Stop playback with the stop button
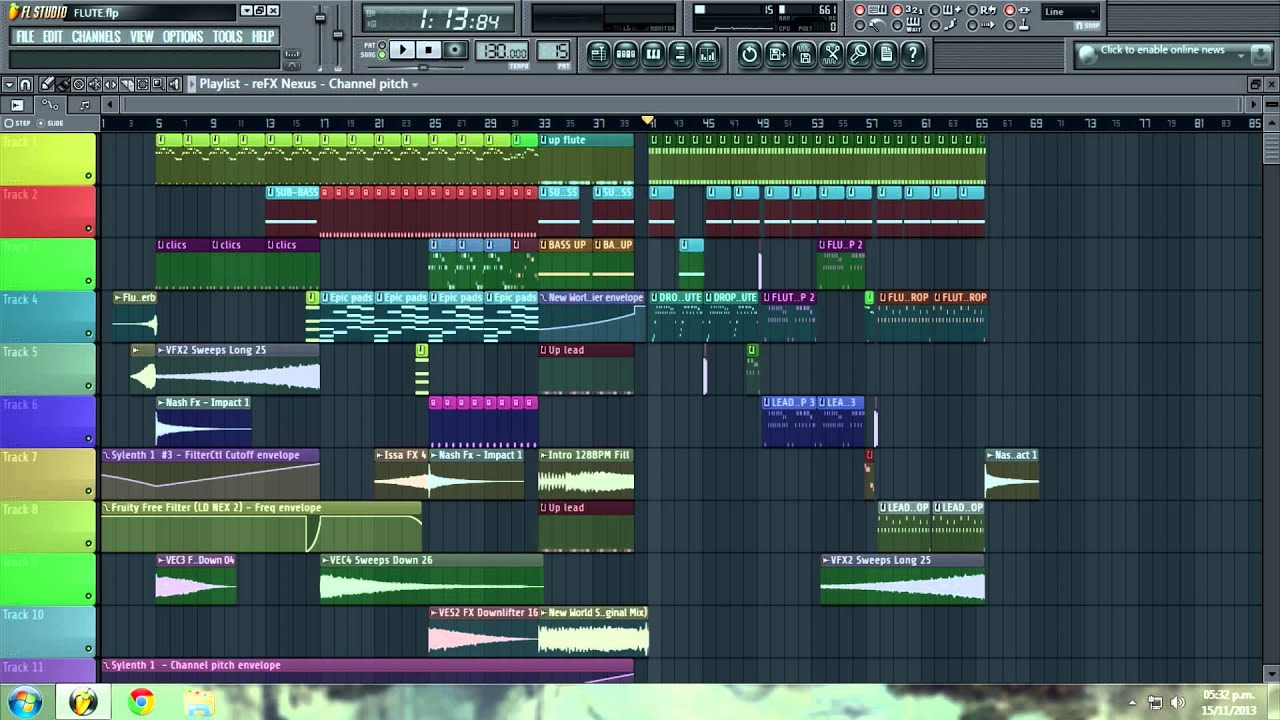 point(428,50)
